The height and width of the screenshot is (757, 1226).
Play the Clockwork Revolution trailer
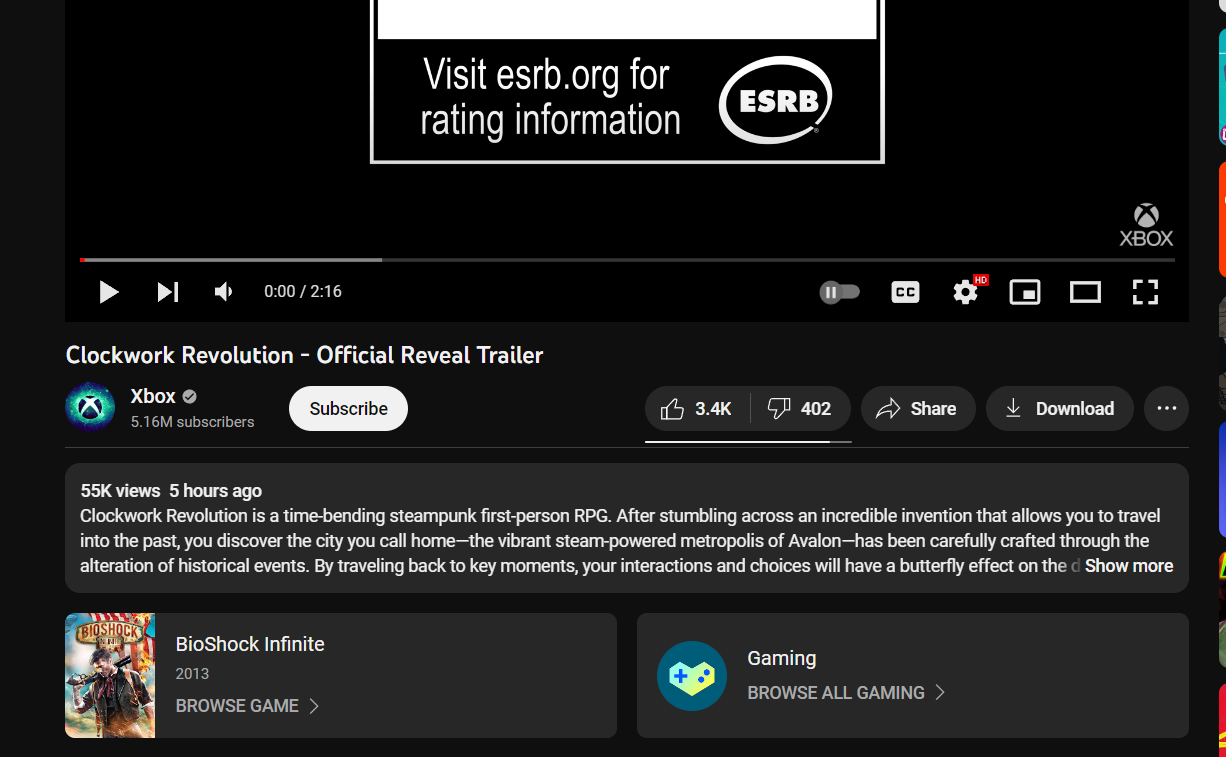[x=109, y=292]
